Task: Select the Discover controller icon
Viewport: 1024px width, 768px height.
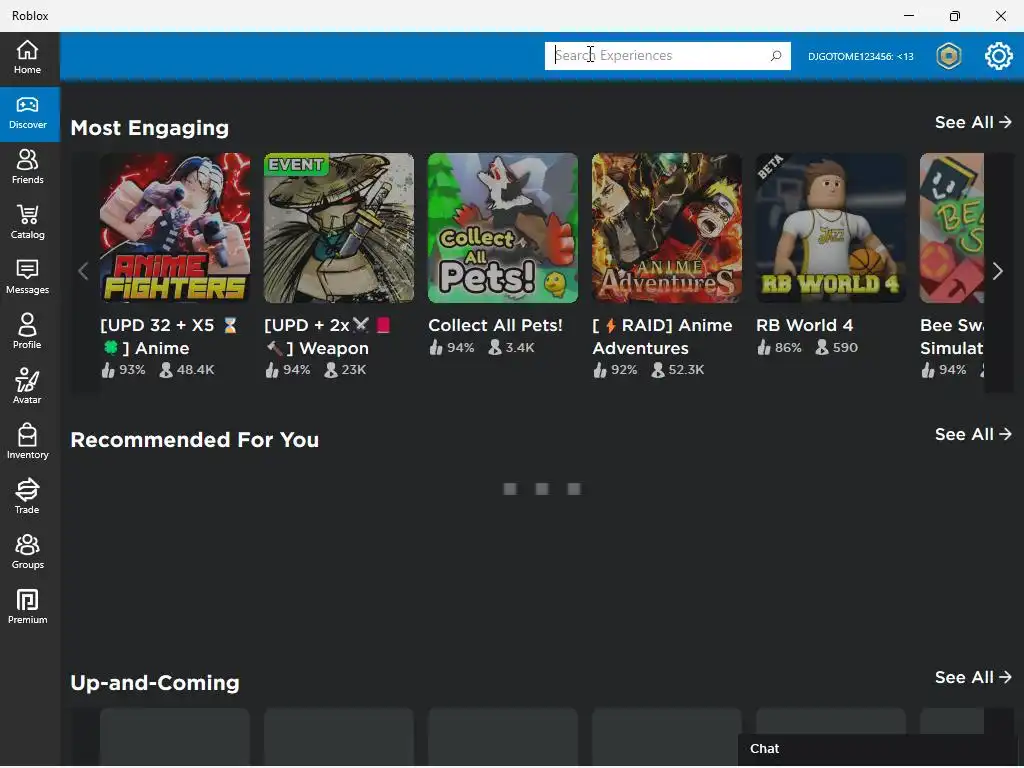Action: (x=27, y=105)
